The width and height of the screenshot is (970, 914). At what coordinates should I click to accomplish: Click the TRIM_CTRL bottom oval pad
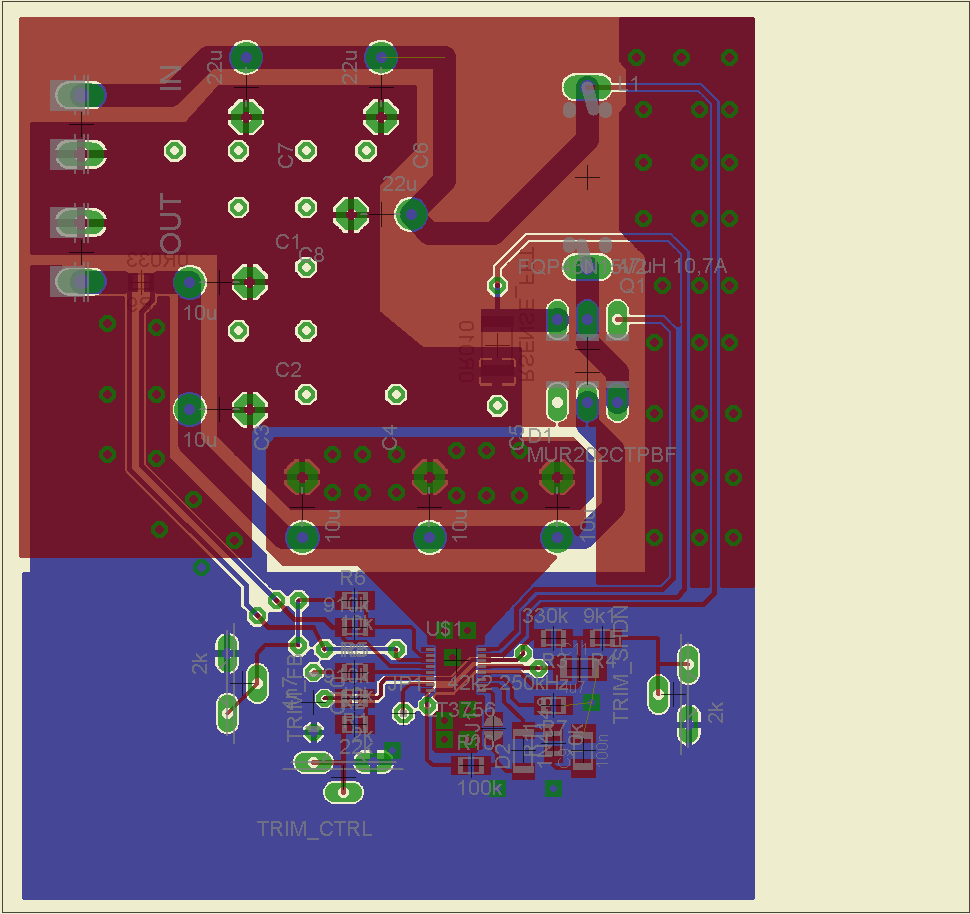coord(343,791)
